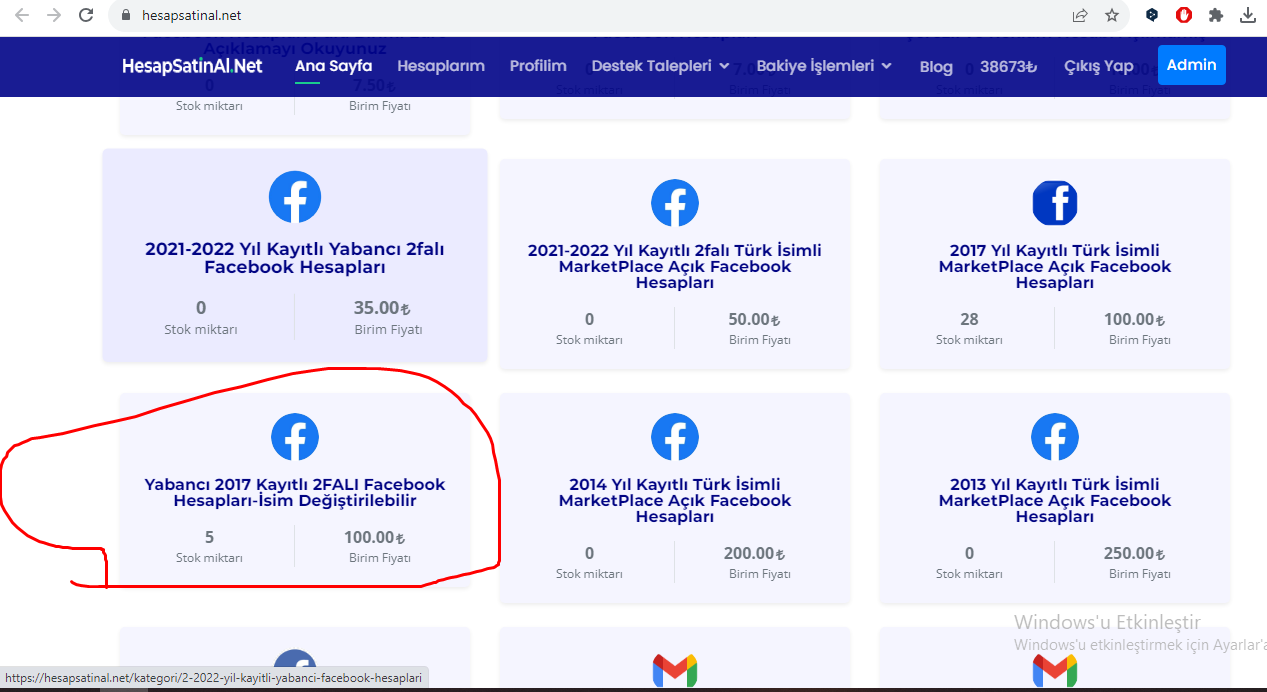Click Facebook icon of Yabancı 2017 2FALI card
Viewport: 1267px width, 692px height.
(295, 437)
